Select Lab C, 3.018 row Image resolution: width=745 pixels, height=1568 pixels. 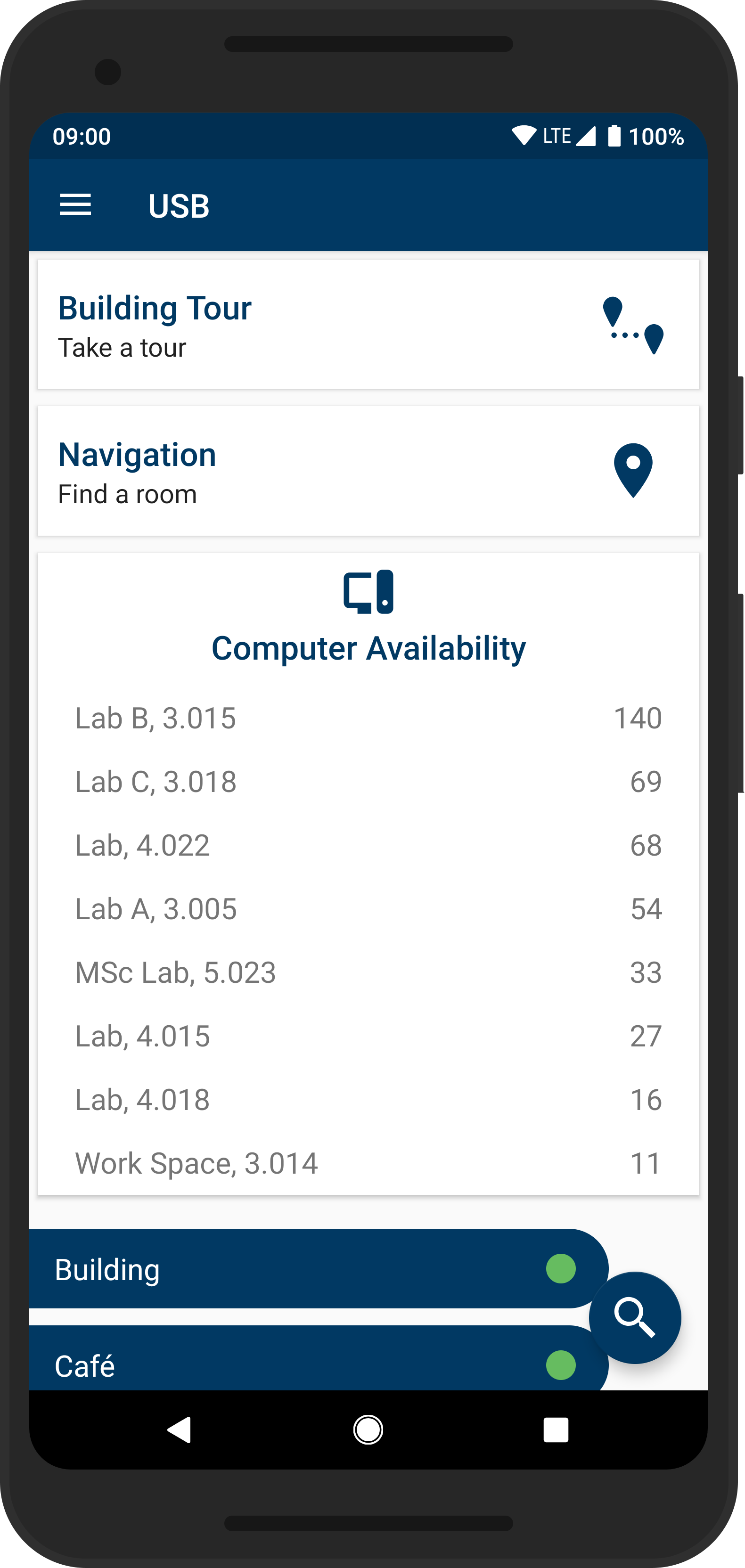coord(368,782)
